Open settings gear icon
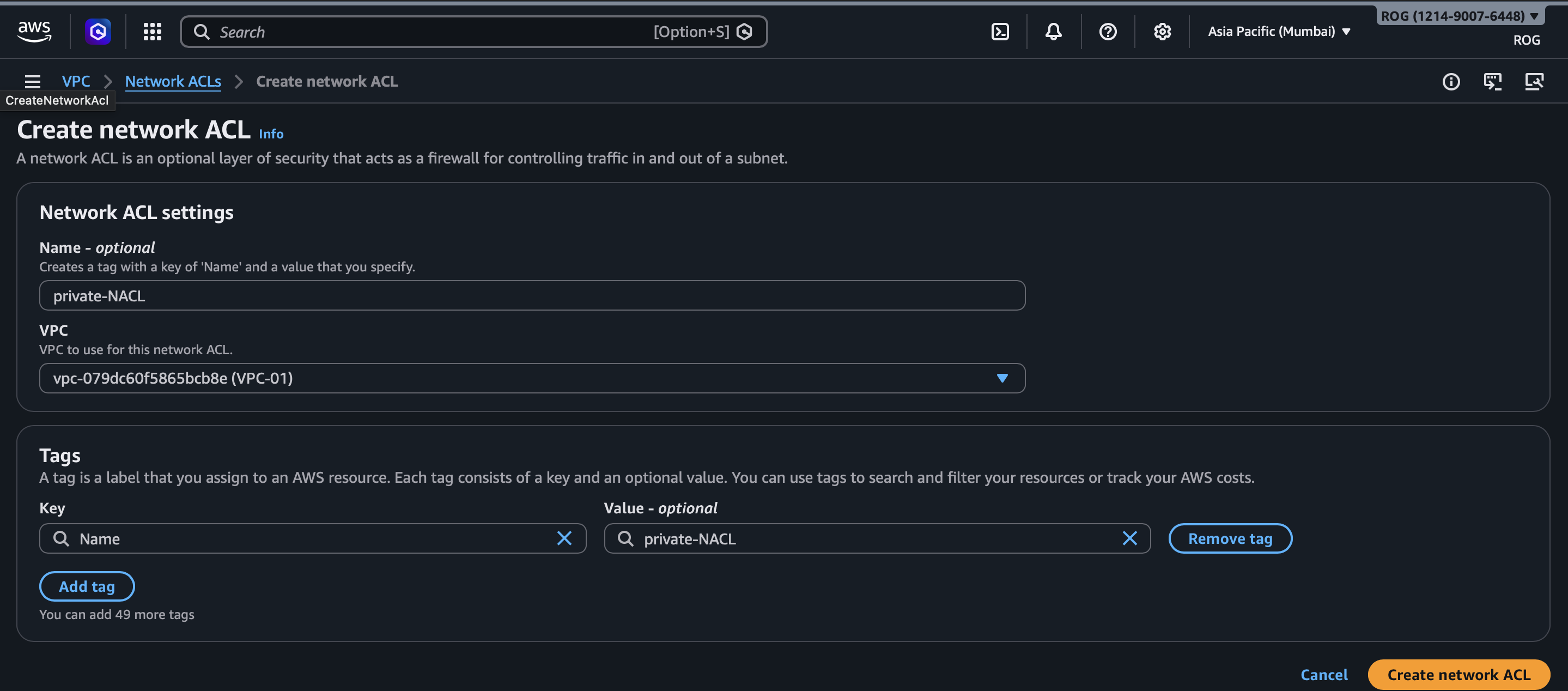This screenshot has width=1568, height=691. [x=1162, y=31]
